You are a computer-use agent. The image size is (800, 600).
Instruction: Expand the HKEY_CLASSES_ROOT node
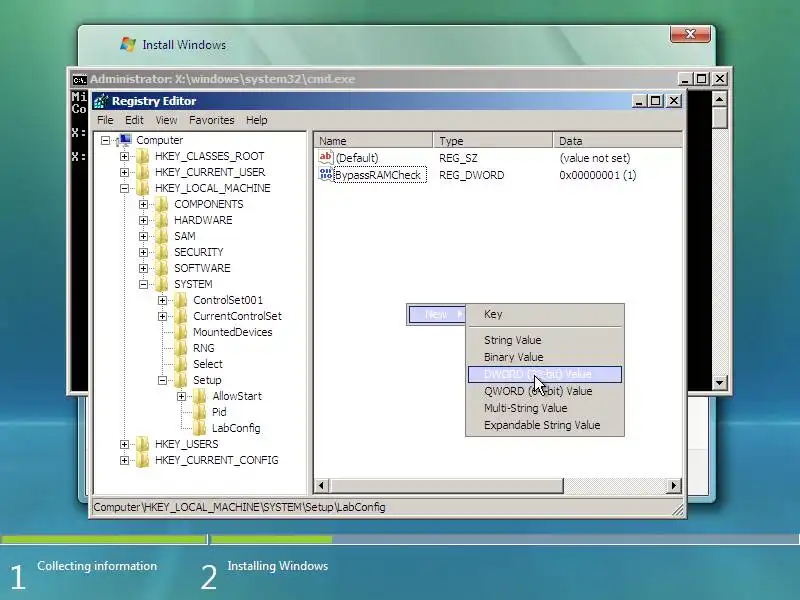(124, 156)
